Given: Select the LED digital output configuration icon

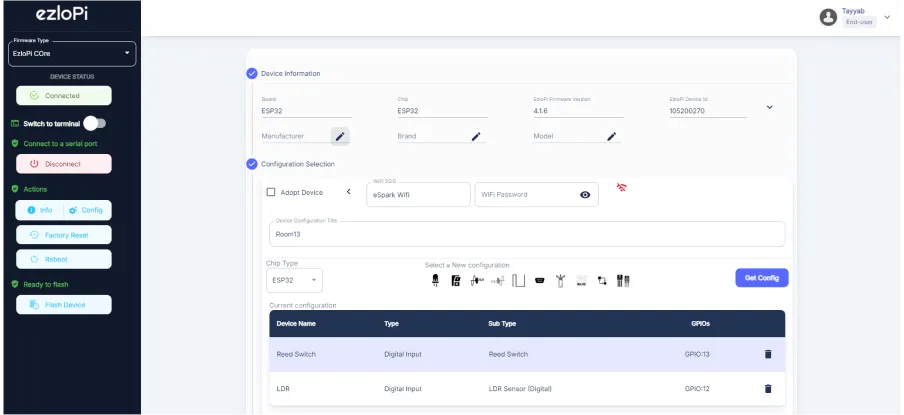Looking at the screenshot, I should pos(435,281).
